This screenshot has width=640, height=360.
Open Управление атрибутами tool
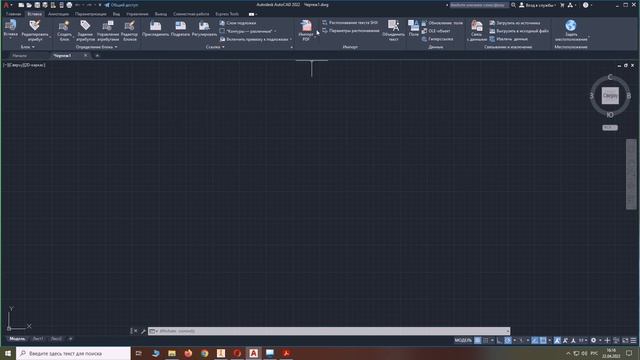108,30
